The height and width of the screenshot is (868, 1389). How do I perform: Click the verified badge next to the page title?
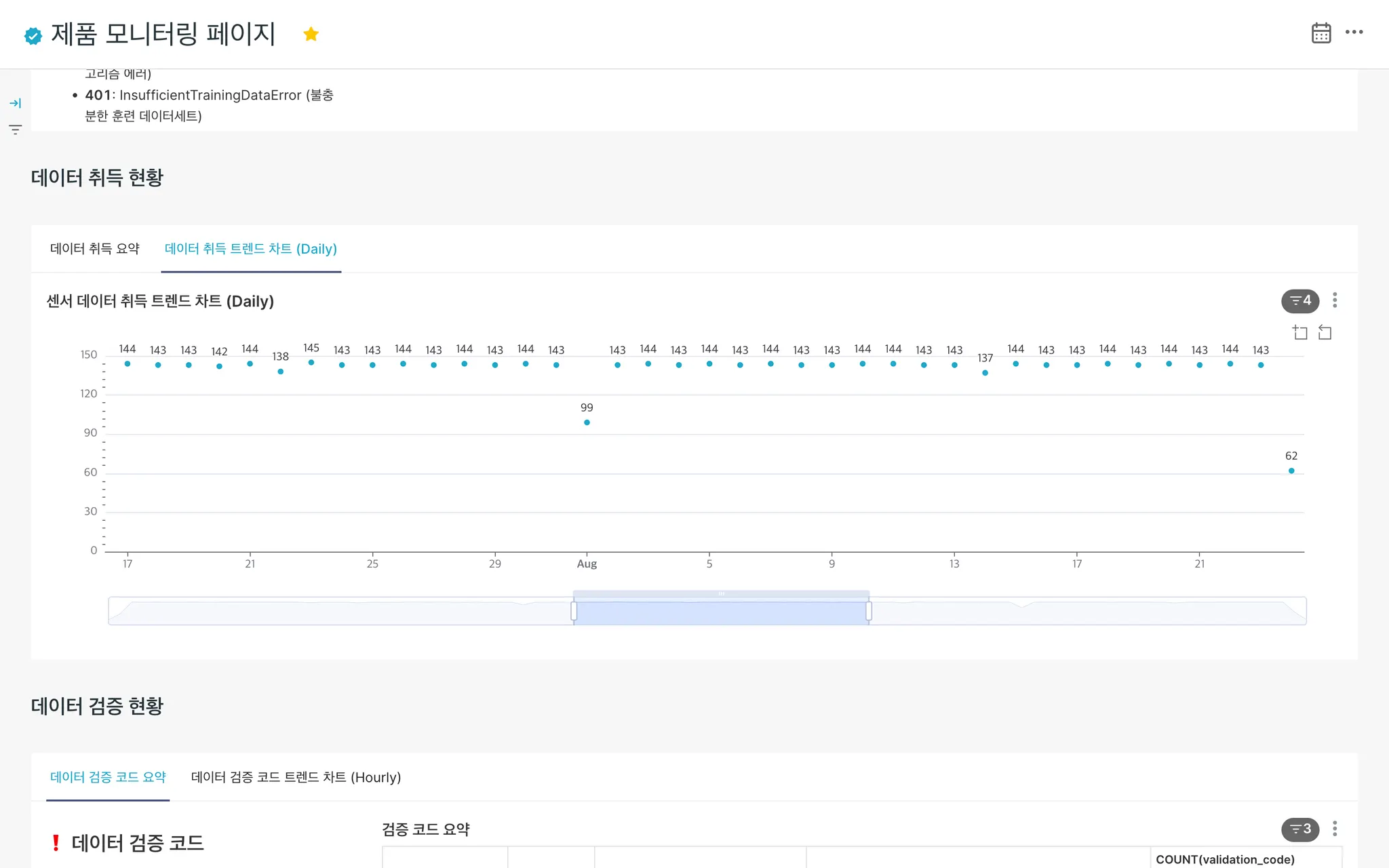[33, 35]
